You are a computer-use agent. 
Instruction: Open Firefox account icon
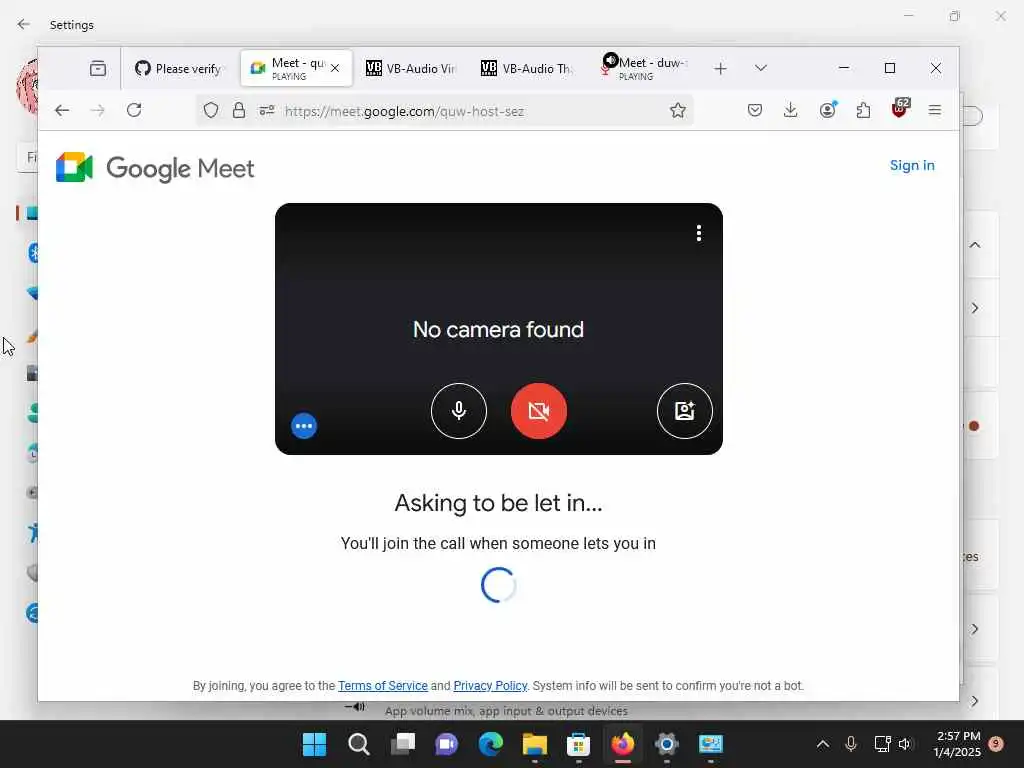(827, 110)
